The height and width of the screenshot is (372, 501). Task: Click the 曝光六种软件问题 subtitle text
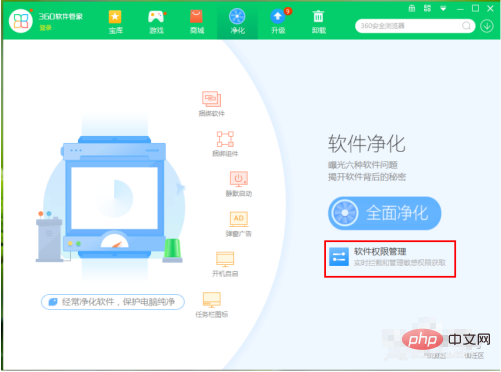pyautogui.click(x=363, y=165)
